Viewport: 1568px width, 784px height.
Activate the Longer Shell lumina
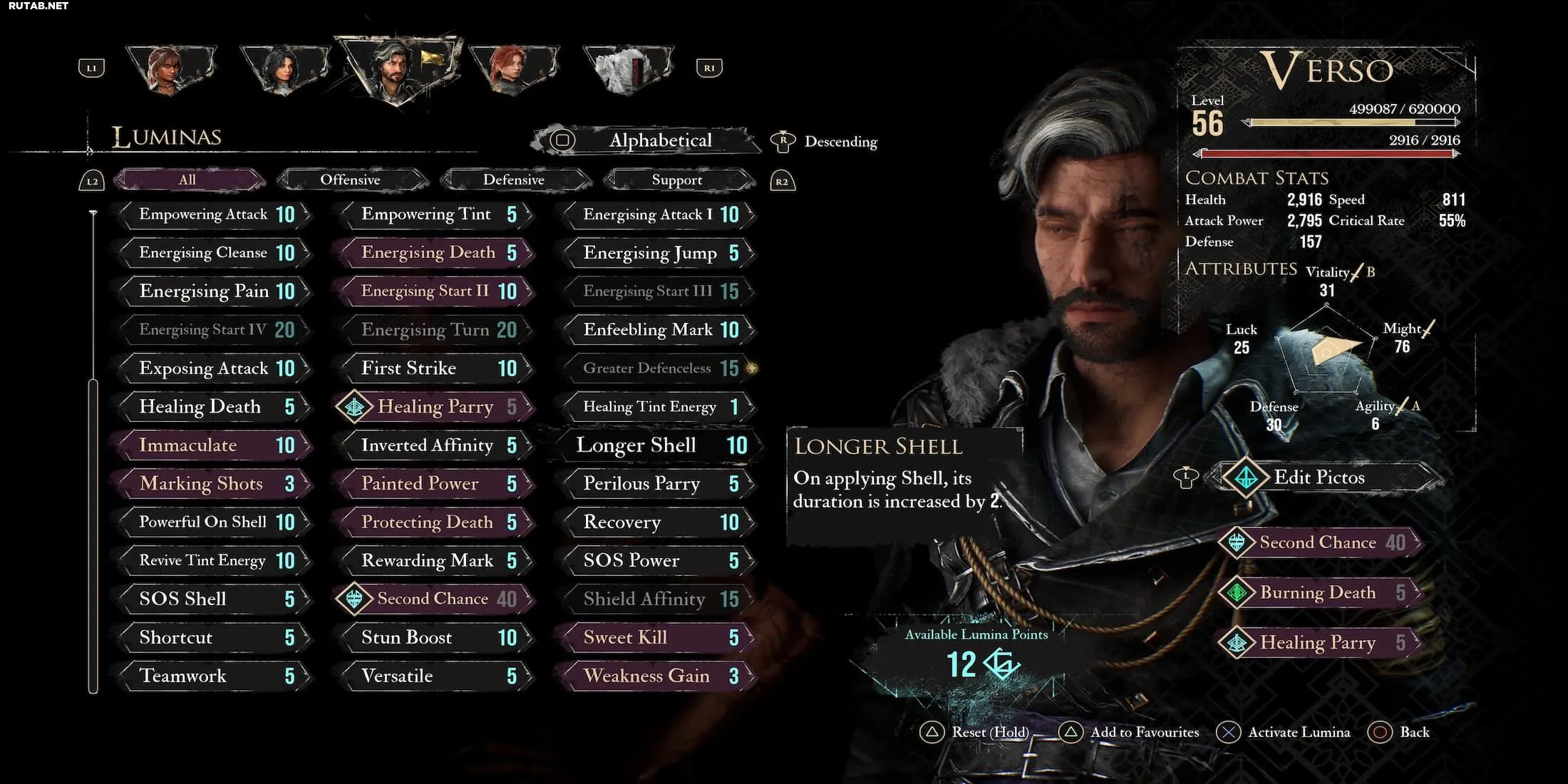click(657, 445)
